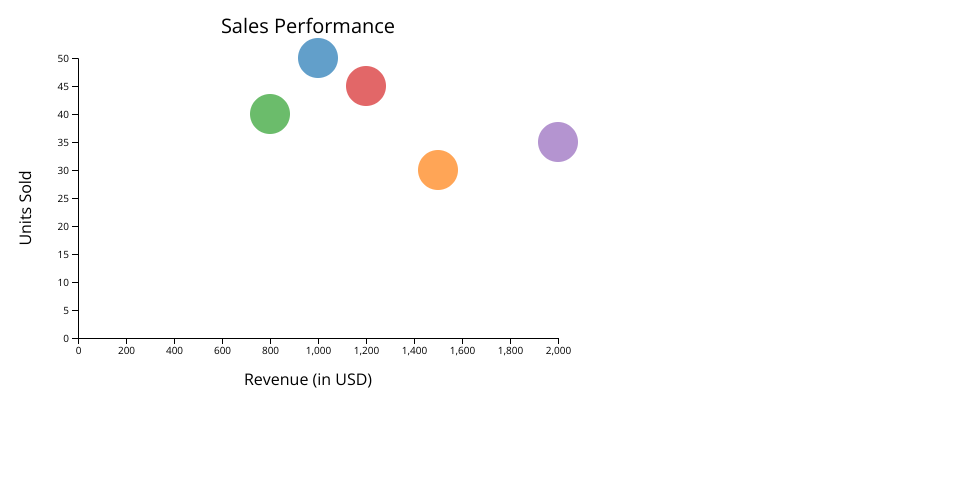Click the Revenue (in USD) axis title
This screenshot has height=500, width=960.
pyautogui.click(x=308, y=380)
